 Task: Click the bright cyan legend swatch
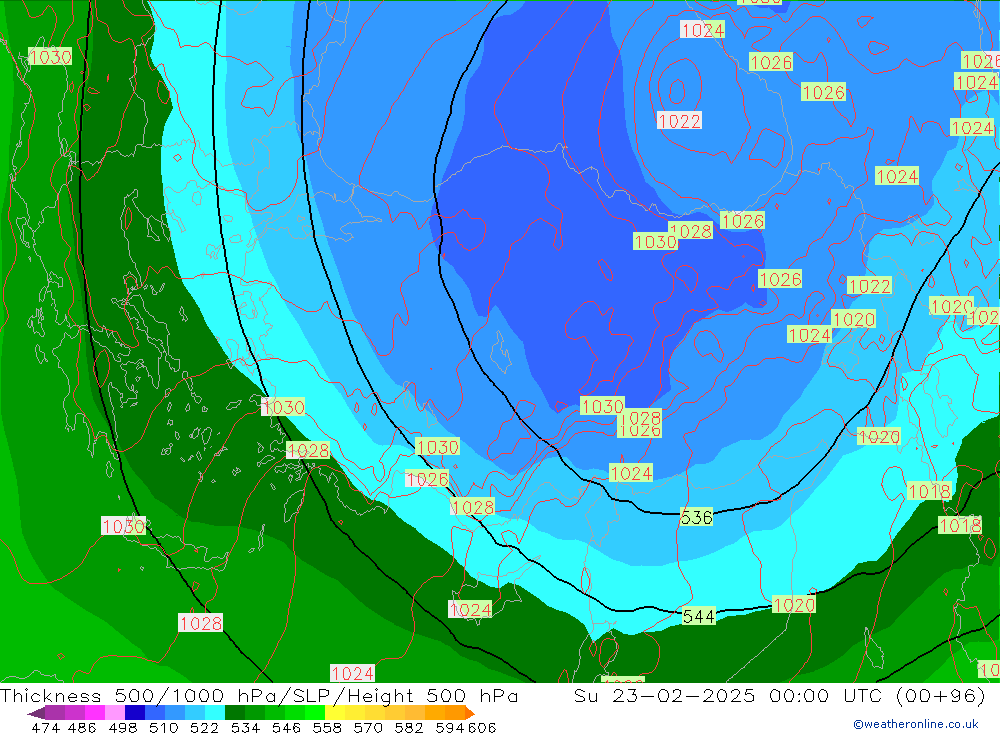pos(215,713)
